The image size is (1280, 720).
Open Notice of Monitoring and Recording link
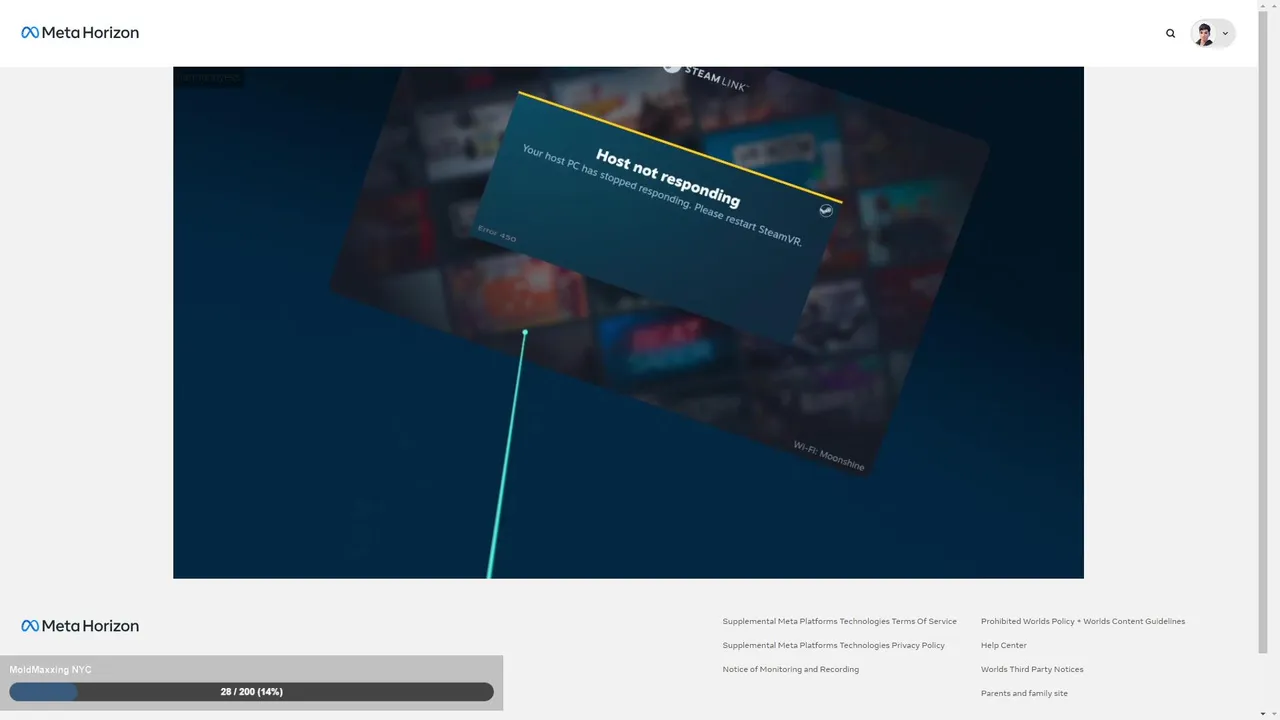pyautogui.click(x=790, y=669)
